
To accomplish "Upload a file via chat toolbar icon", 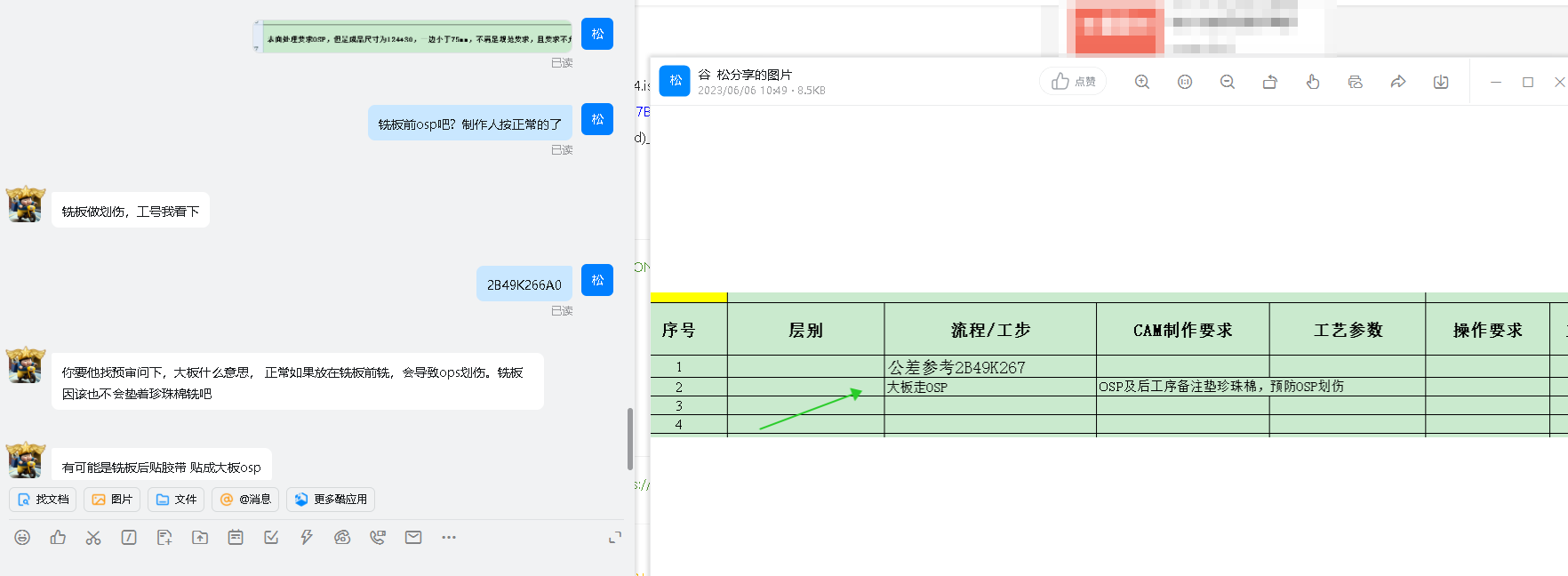I will [200, 537].
